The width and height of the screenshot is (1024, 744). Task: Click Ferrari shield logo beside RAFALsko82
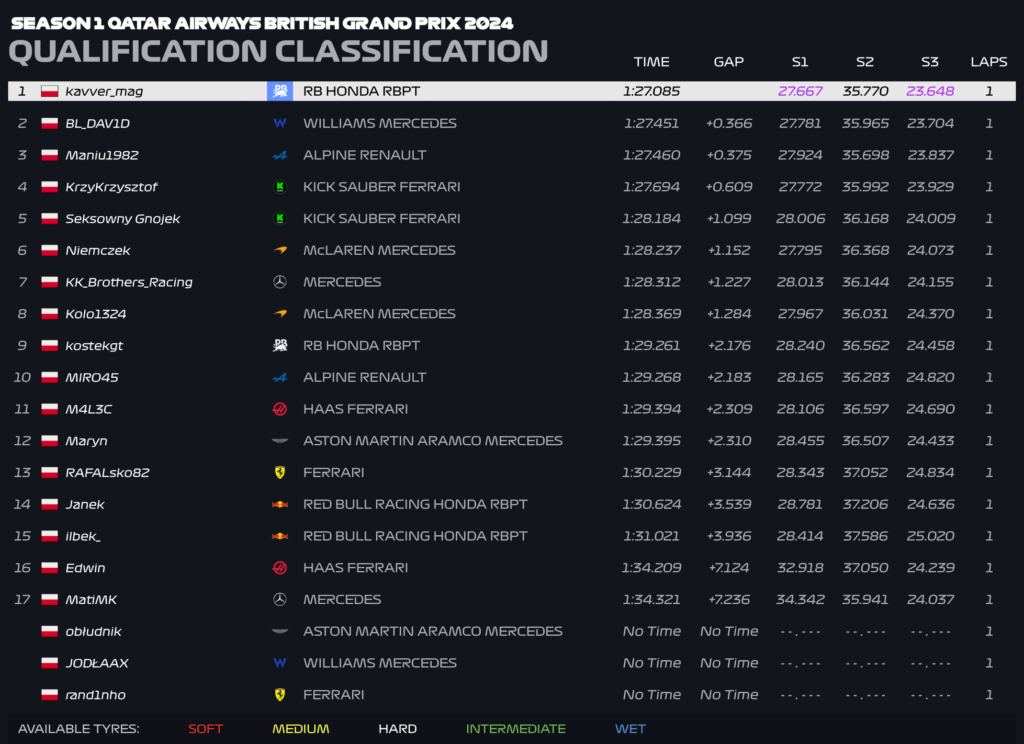[280, 472]
